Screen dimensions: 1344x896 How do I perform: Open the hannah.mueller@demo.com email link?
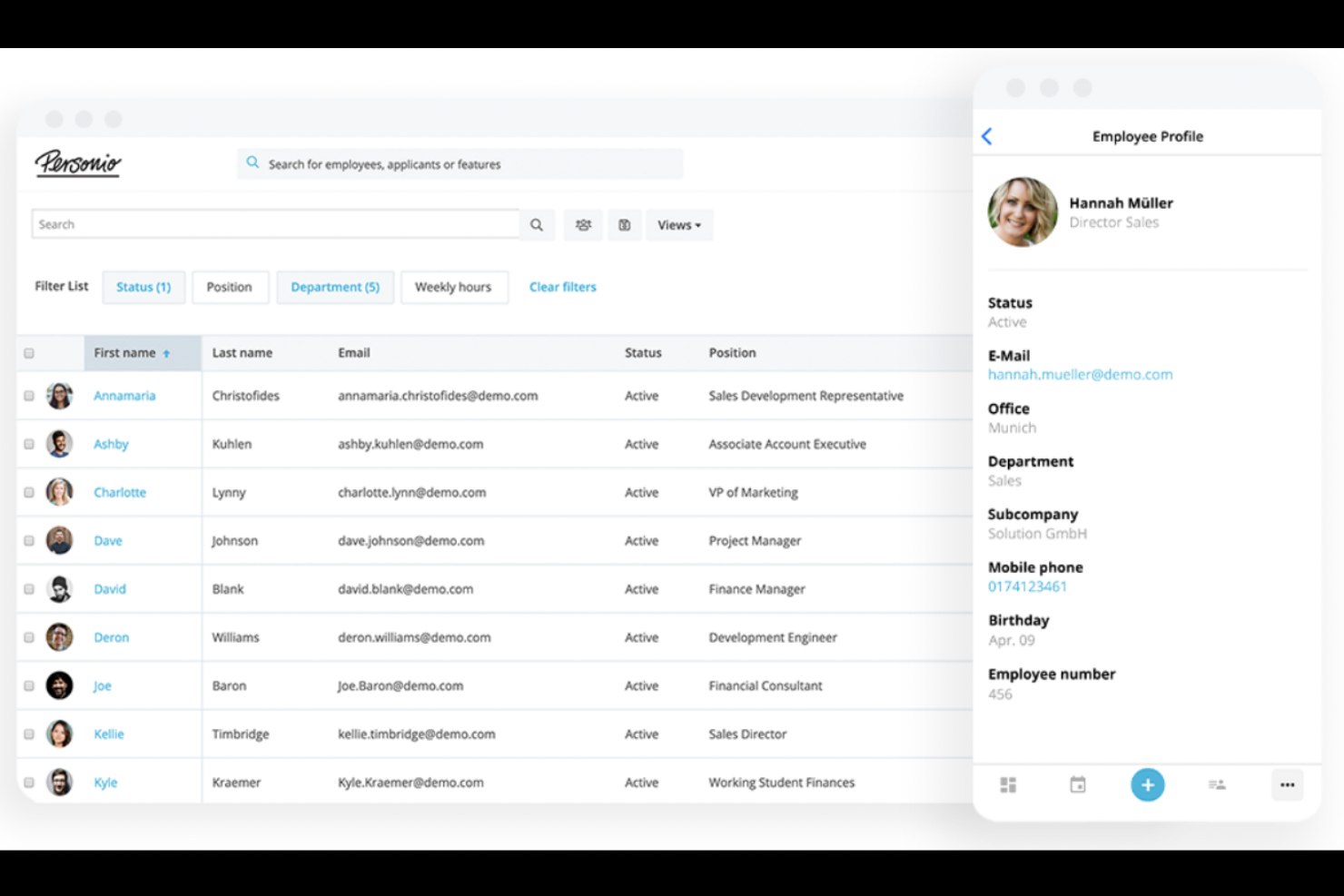pos(1080,374)
